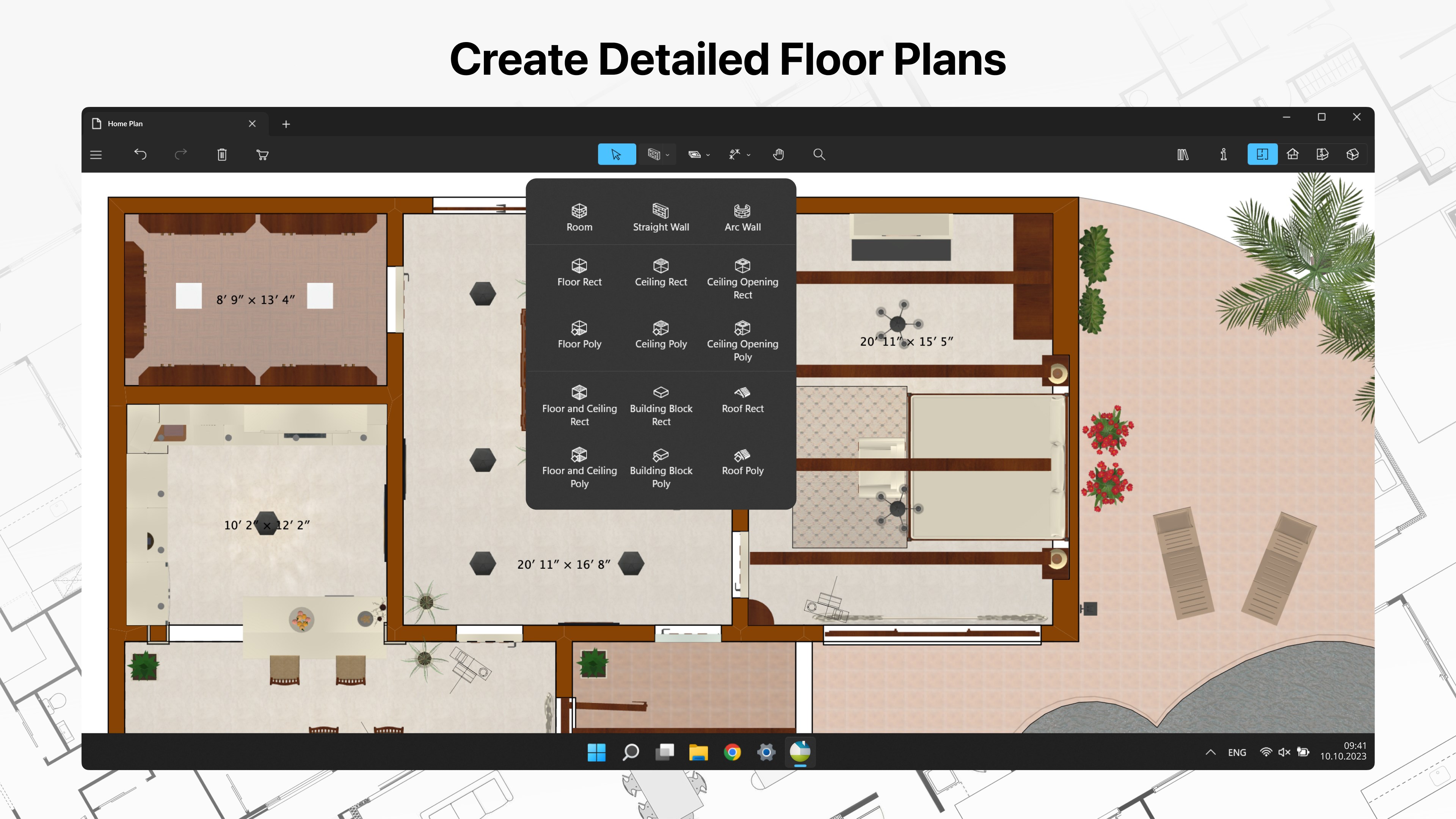Pick the Ceiling Opening Rect option
The height and width of the screenshot is (819, 1456).
point(742,279)
